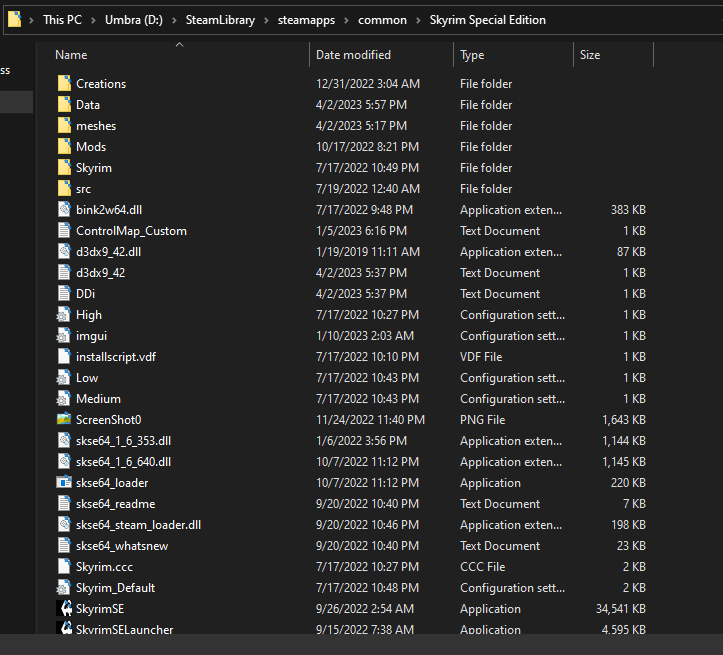Click the Mods folder icon

(64, 147)
